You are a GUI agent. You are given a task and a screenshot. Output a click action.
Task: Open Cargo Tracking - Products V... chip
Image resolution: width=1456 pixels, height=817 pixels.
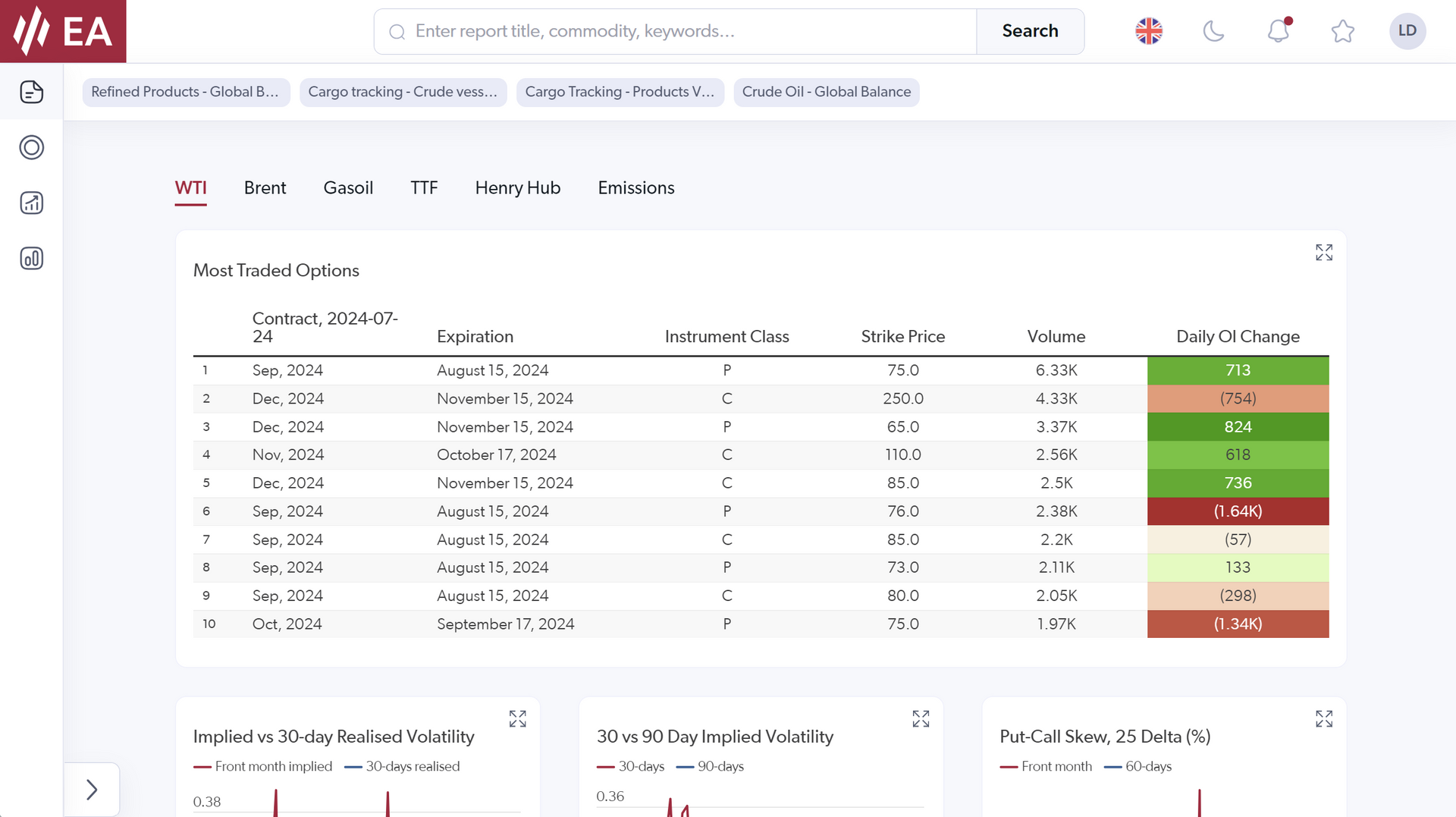[x=620, y=92]
